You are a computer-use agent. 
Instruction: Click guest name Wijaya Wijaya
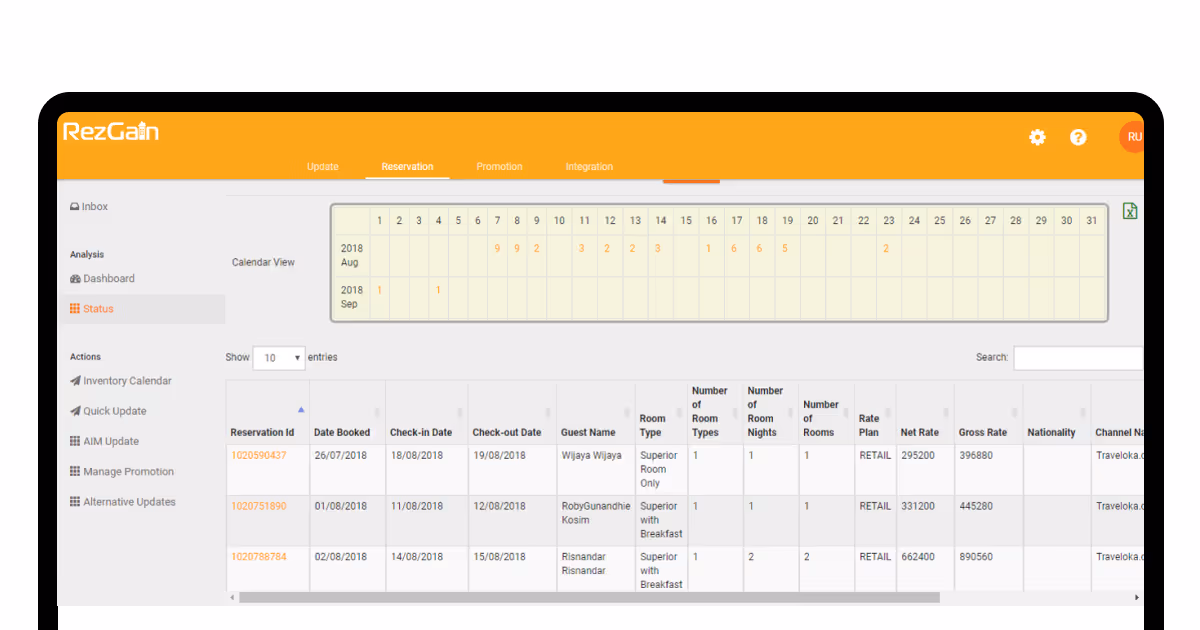[x=592, y=456]
